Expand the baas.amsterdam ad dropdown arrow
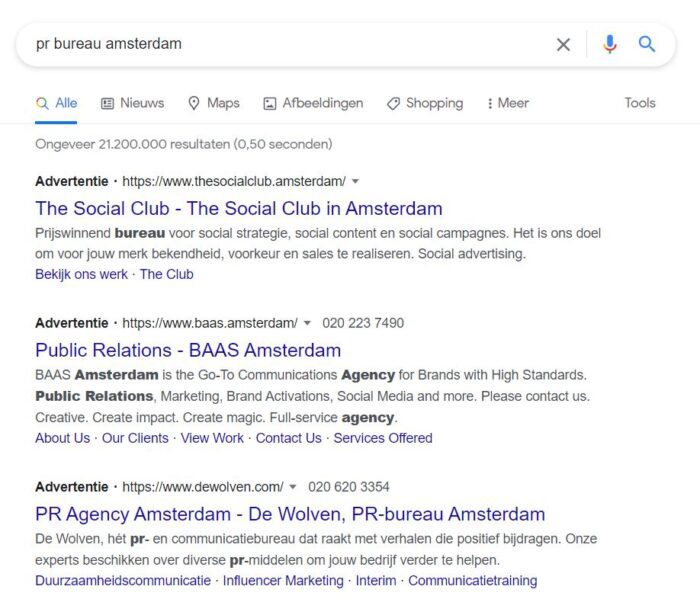 [x=307, y=323]
